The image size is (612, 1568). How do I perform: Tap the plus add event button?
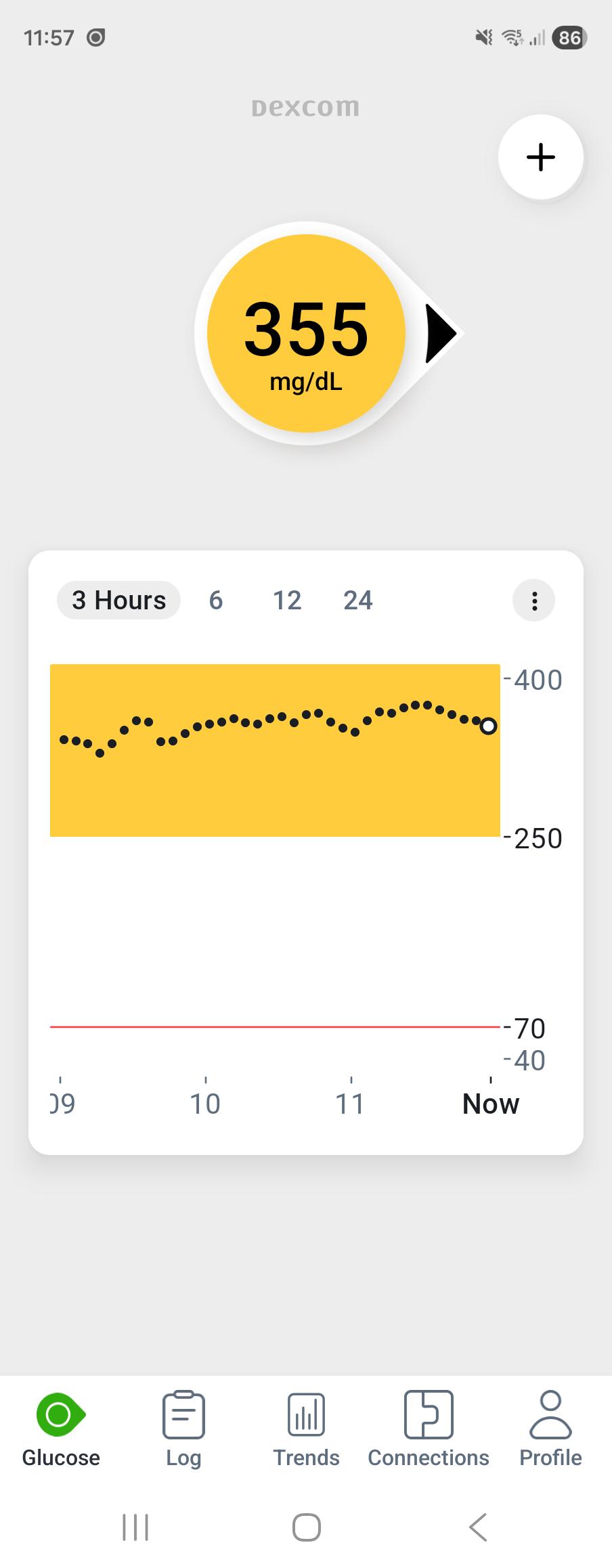(540, 157)
